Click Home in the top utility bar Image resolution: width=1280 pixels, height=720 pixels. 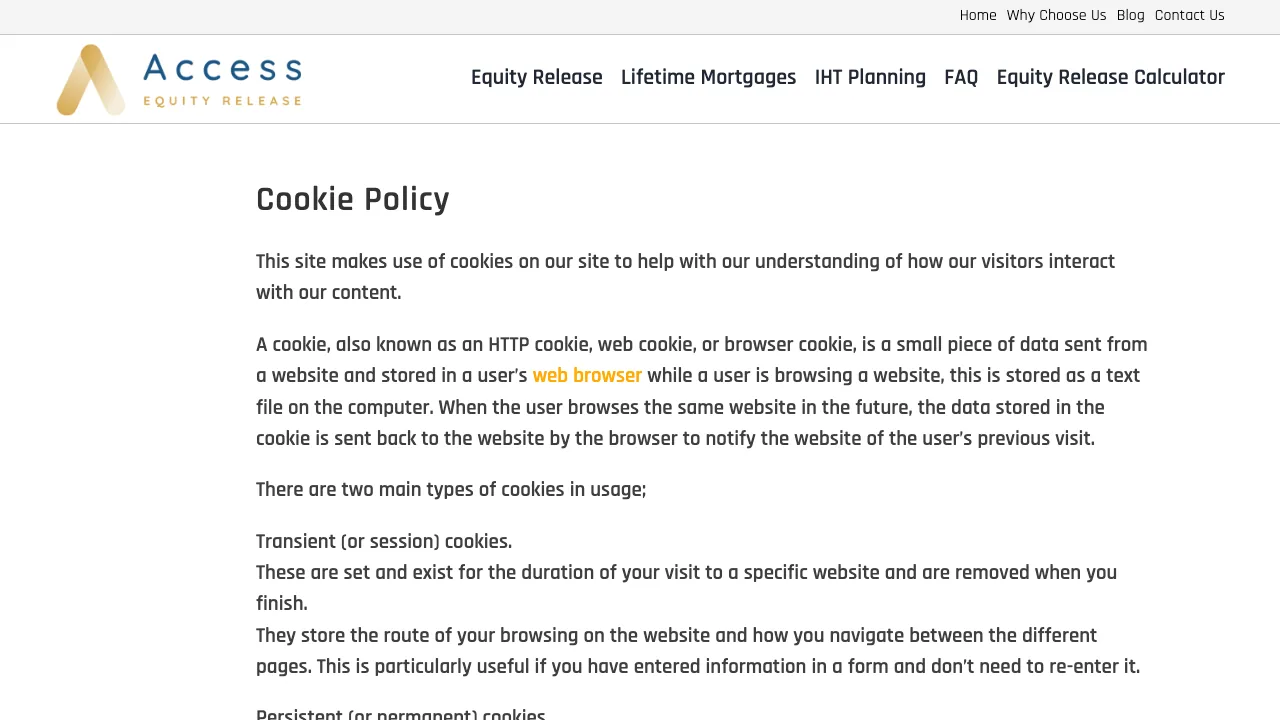[x=977, y=15]
